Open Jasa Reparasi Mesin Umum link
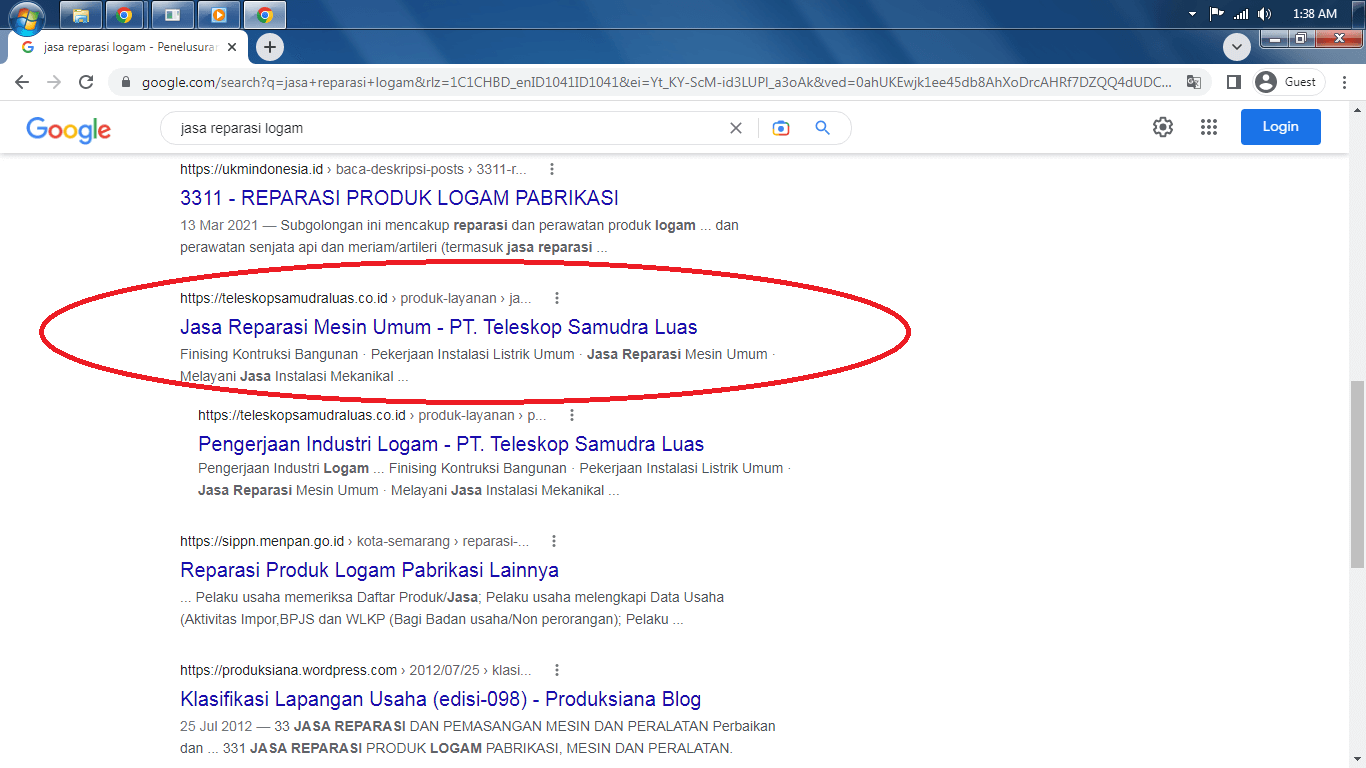This screenshot has width=1366, height=768. pyautogui.click(x=438, y=327)
